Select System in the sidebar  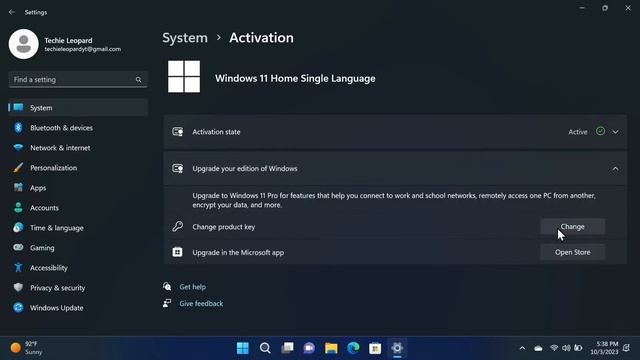[x=78, y=108]
